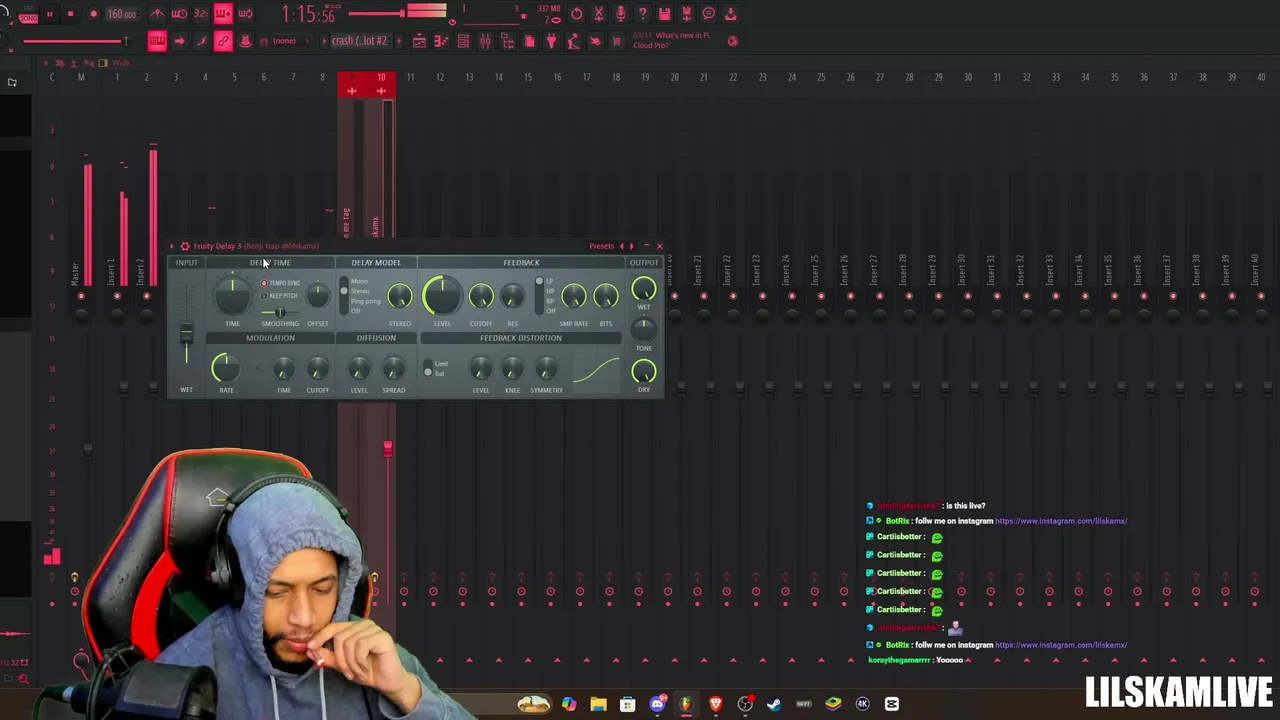
Task: Open the crash pattern selector
Action: [360, 41]
